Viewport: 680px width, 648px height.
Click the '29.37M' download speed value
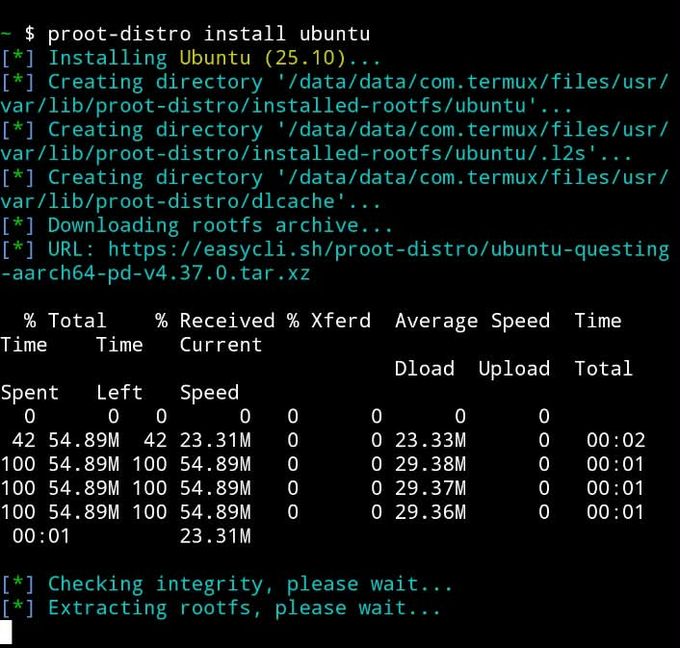click(430, 488)
